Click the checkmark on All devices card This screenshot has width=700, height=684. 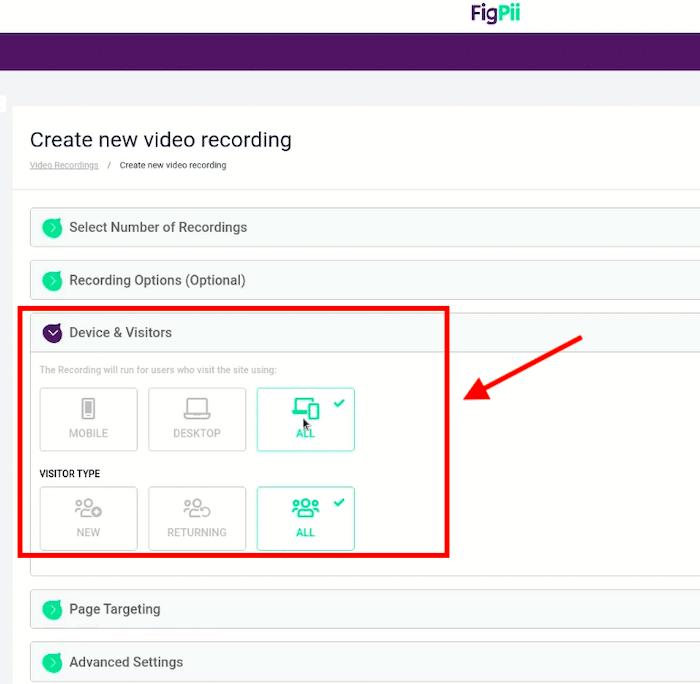click(x=339, y=403)
